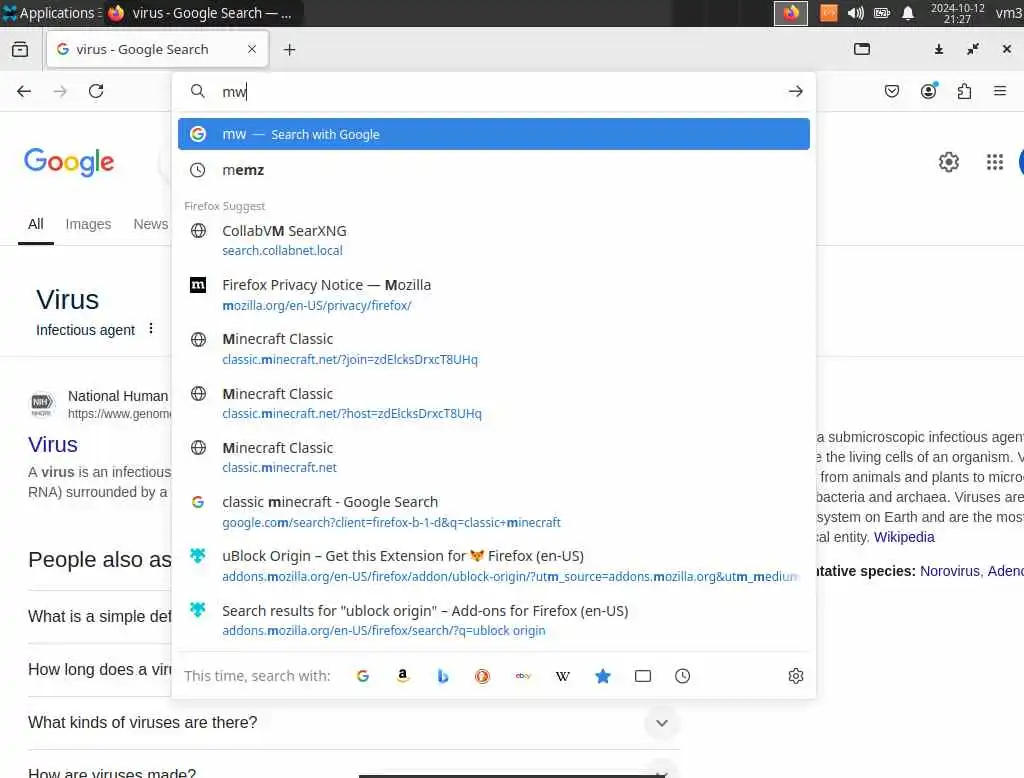The width and height of the screenshot is (1024, 778).
Task: Open the Firefox list all tabs button
Action: point(20,50)
